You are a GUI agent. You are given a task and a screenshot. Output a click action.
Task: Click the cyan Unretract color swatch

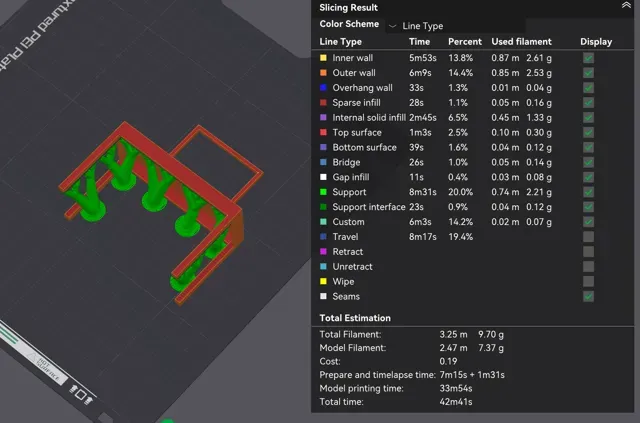[323, 266]
